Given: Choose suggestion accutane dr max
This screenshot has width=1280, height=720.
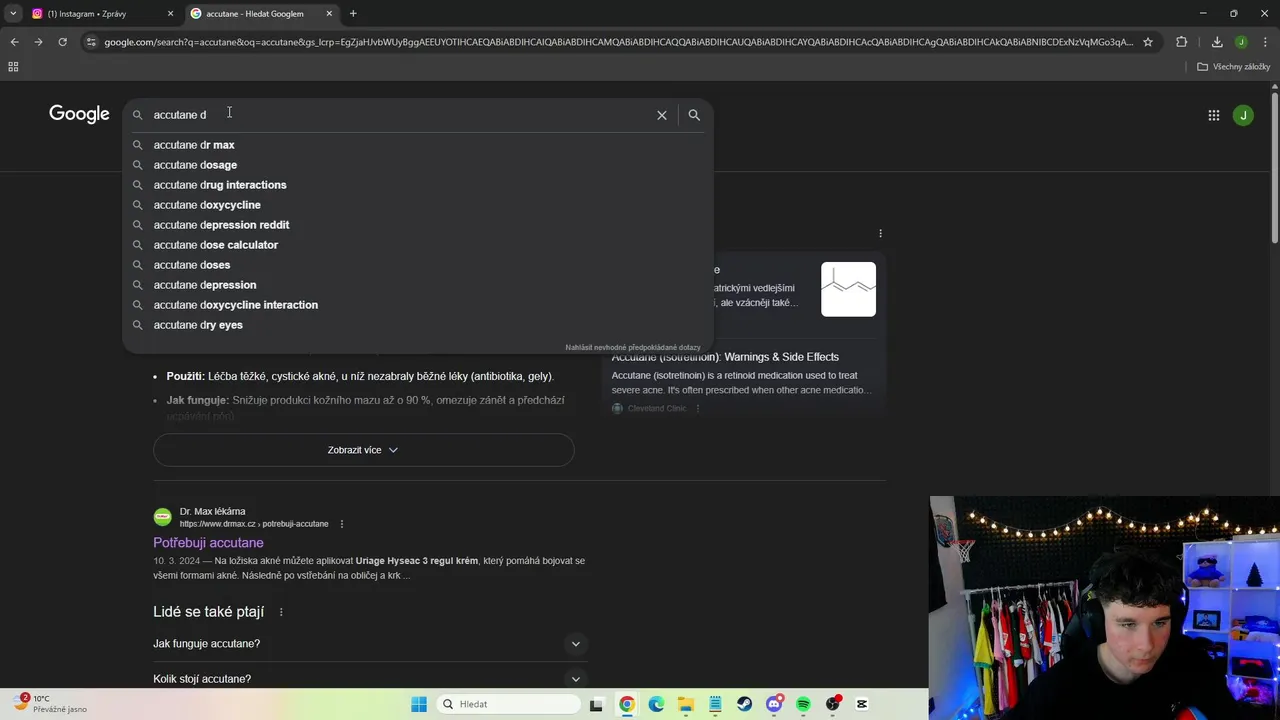Looking at the screenshot, I should point(194,145).
